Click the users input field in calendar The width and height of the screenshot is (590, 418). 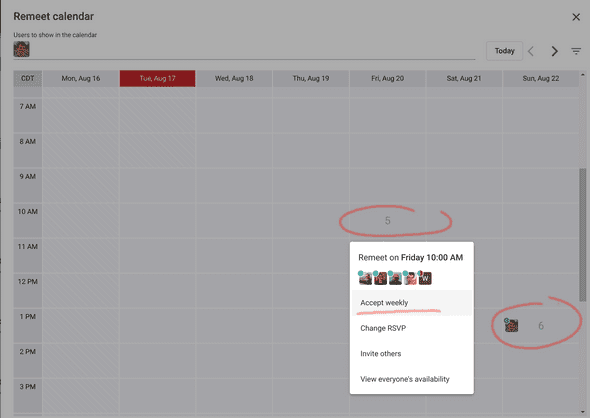tap(244, 50)
